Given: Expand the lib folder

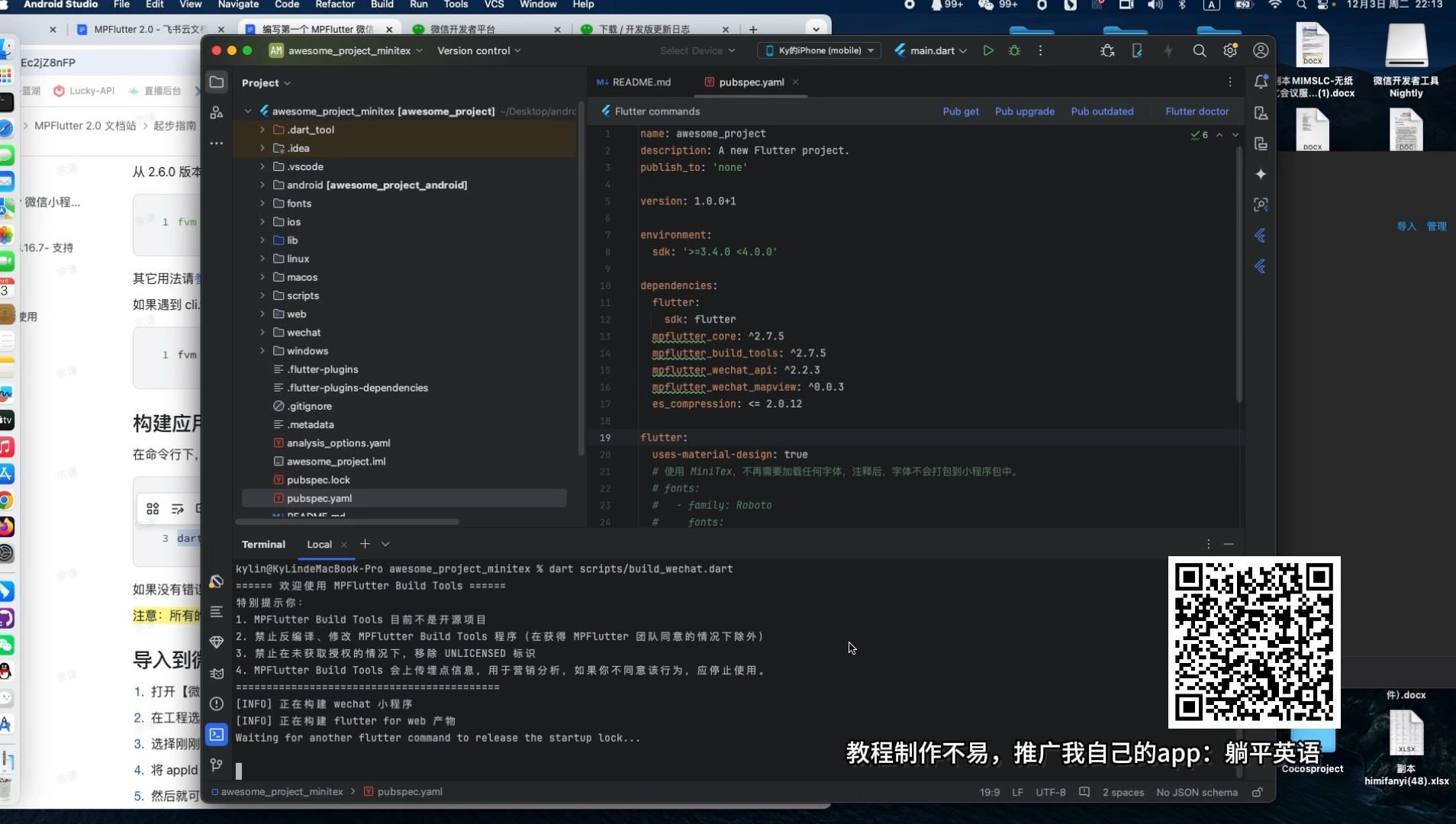Looking at the screenshot, I should click(263, 240).
